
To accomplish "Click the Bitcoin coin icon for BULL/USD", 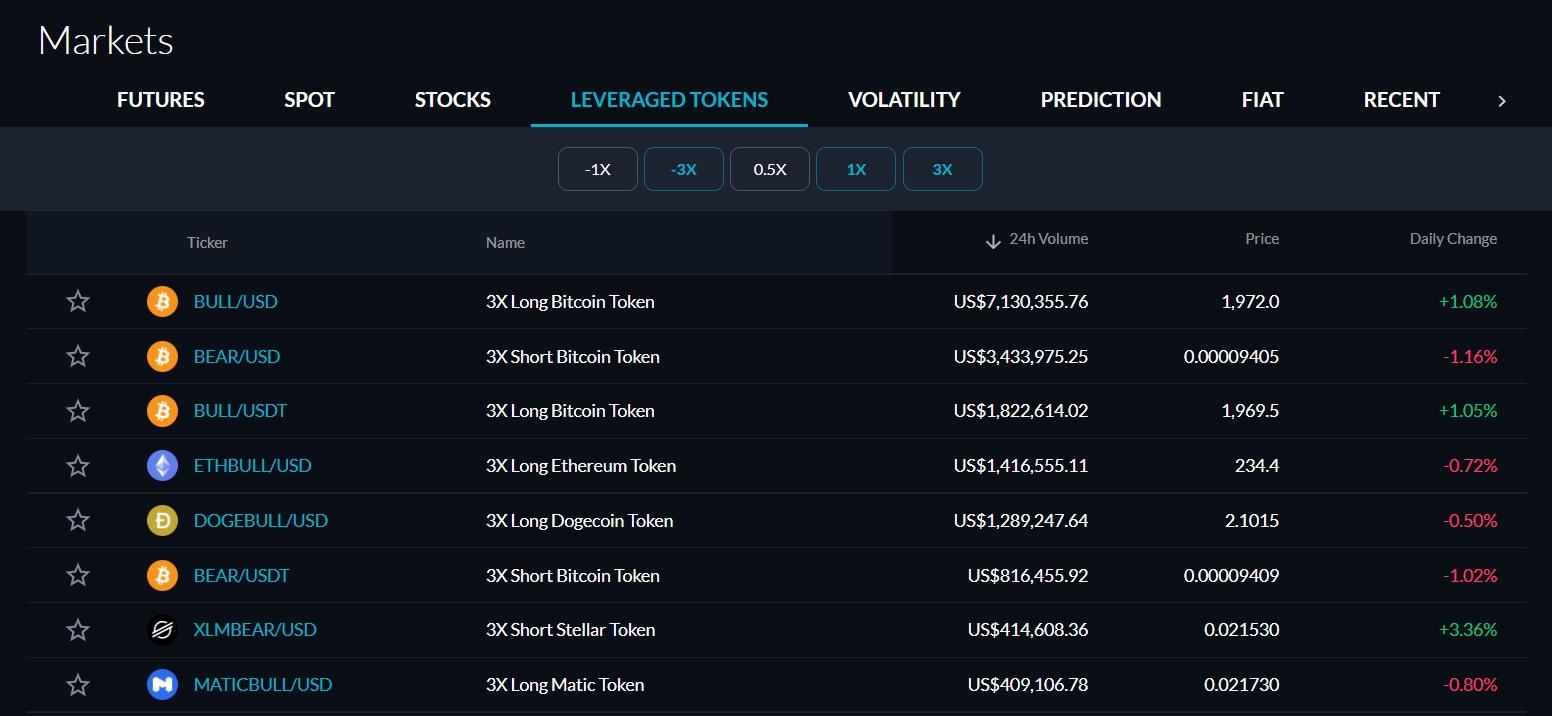I will click(162, 301).
